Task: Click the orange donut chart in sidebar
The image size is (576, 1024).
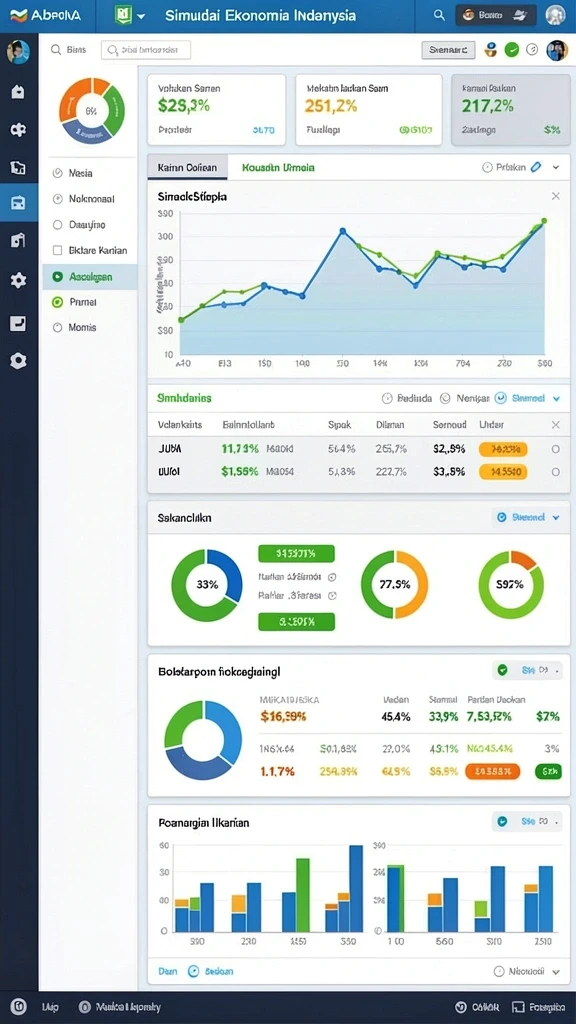Action: (92, 110)
